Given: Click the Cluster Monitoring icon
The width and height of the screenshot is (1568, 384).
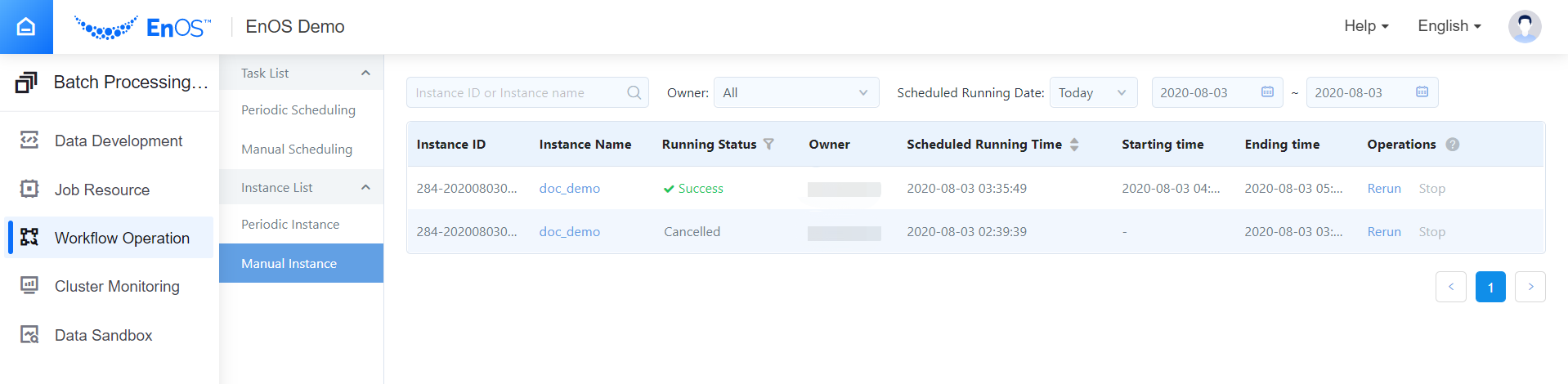Looking at the screenshot, I should 29,286.
